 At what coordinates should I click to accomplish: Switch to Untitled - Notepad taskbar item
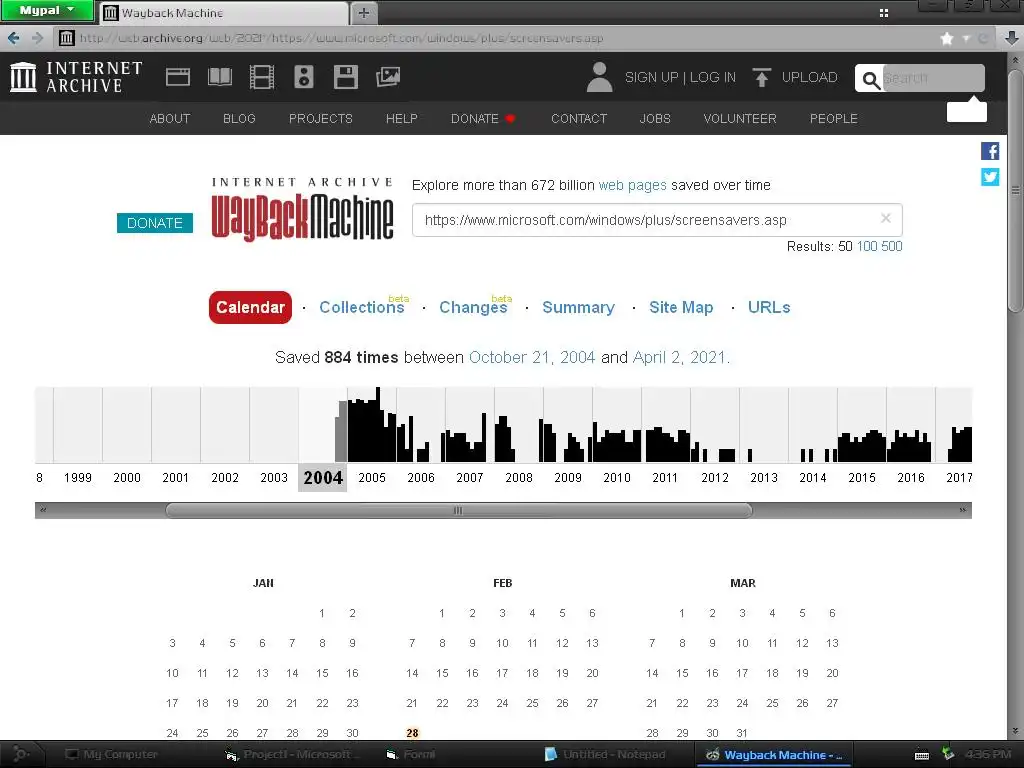605,754
